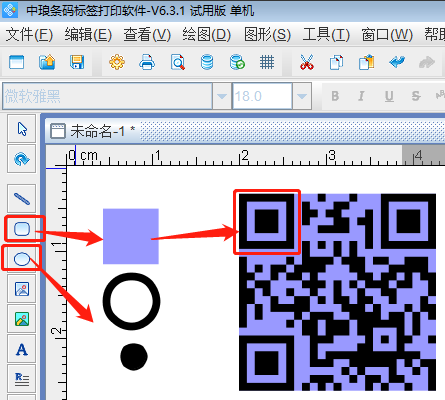445x400 pixels.
Task: Open a file with the folder icon
Action: [x=47, y=62]
